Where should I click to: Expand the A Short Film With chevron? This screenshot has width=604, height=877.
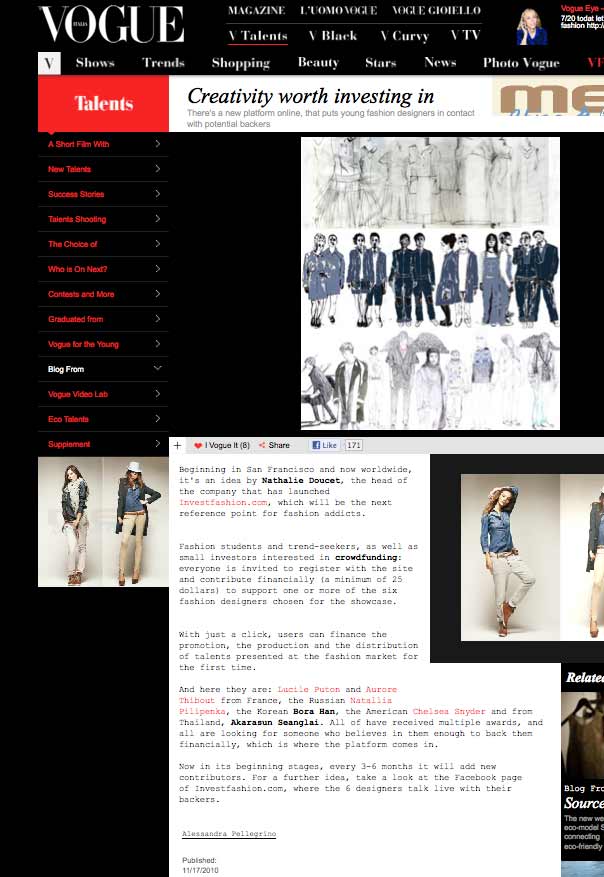click(158, 144)
